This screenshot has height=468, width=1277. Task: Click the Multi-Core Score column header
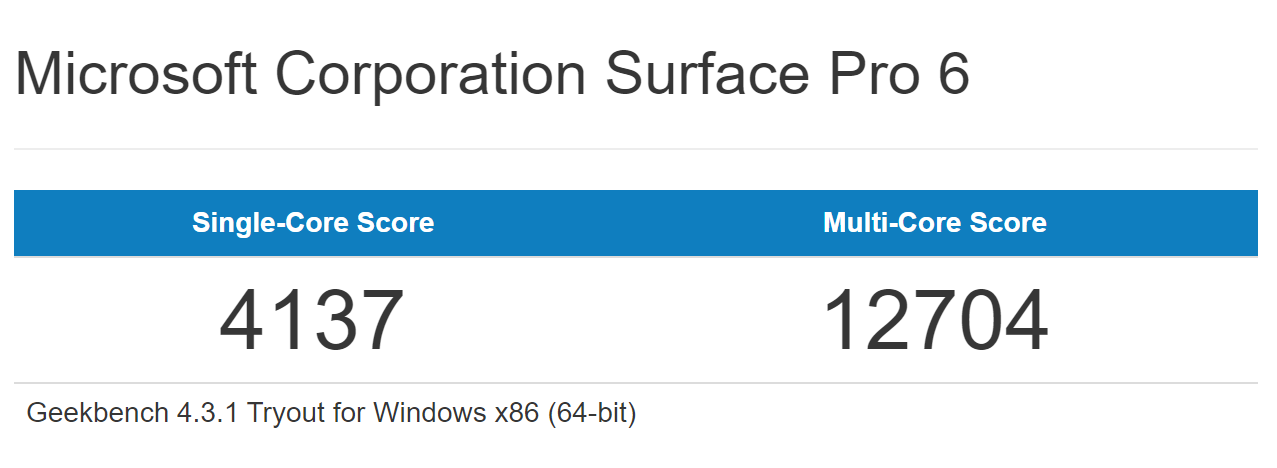coord(935,222)
